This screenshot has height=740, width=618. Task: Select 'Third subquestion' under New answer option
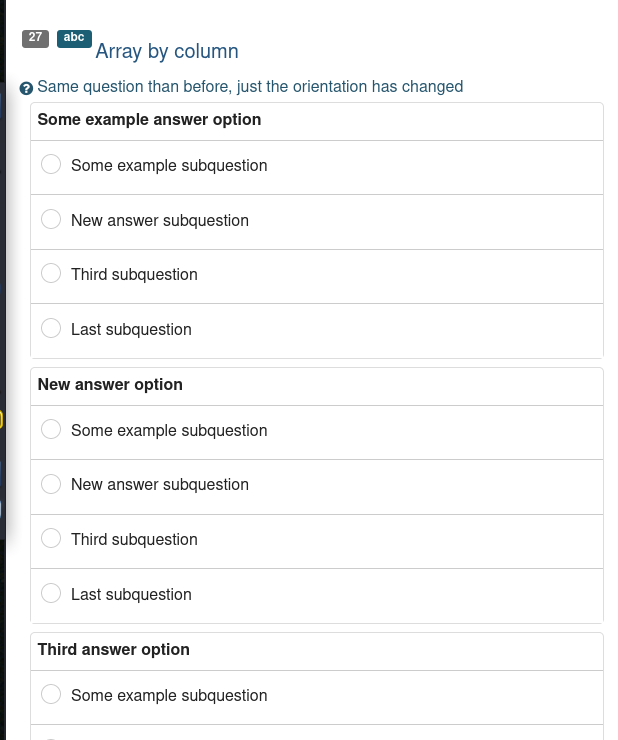tap(51, 539)
